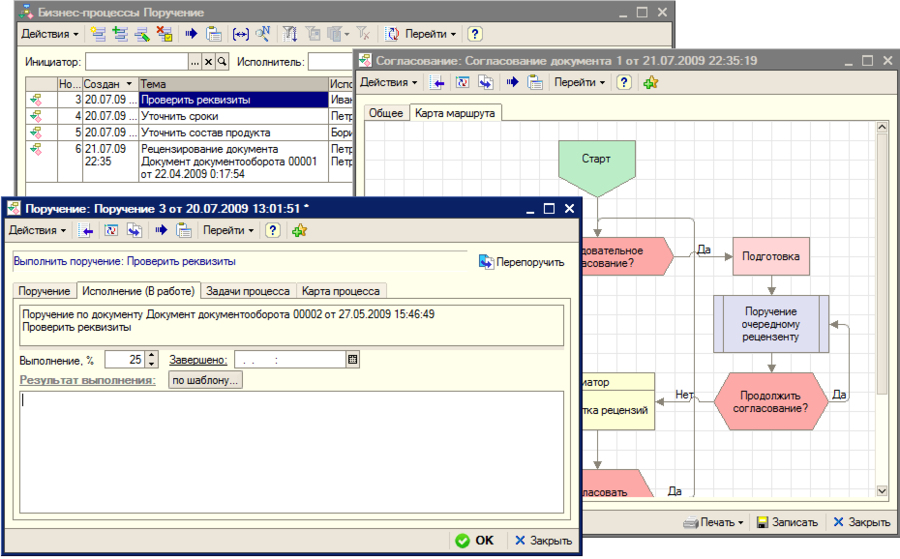Screen dimensions: 900x559
Task: Open help in Бизнес-процессы toolbar
Action: [x=474, y=34]
